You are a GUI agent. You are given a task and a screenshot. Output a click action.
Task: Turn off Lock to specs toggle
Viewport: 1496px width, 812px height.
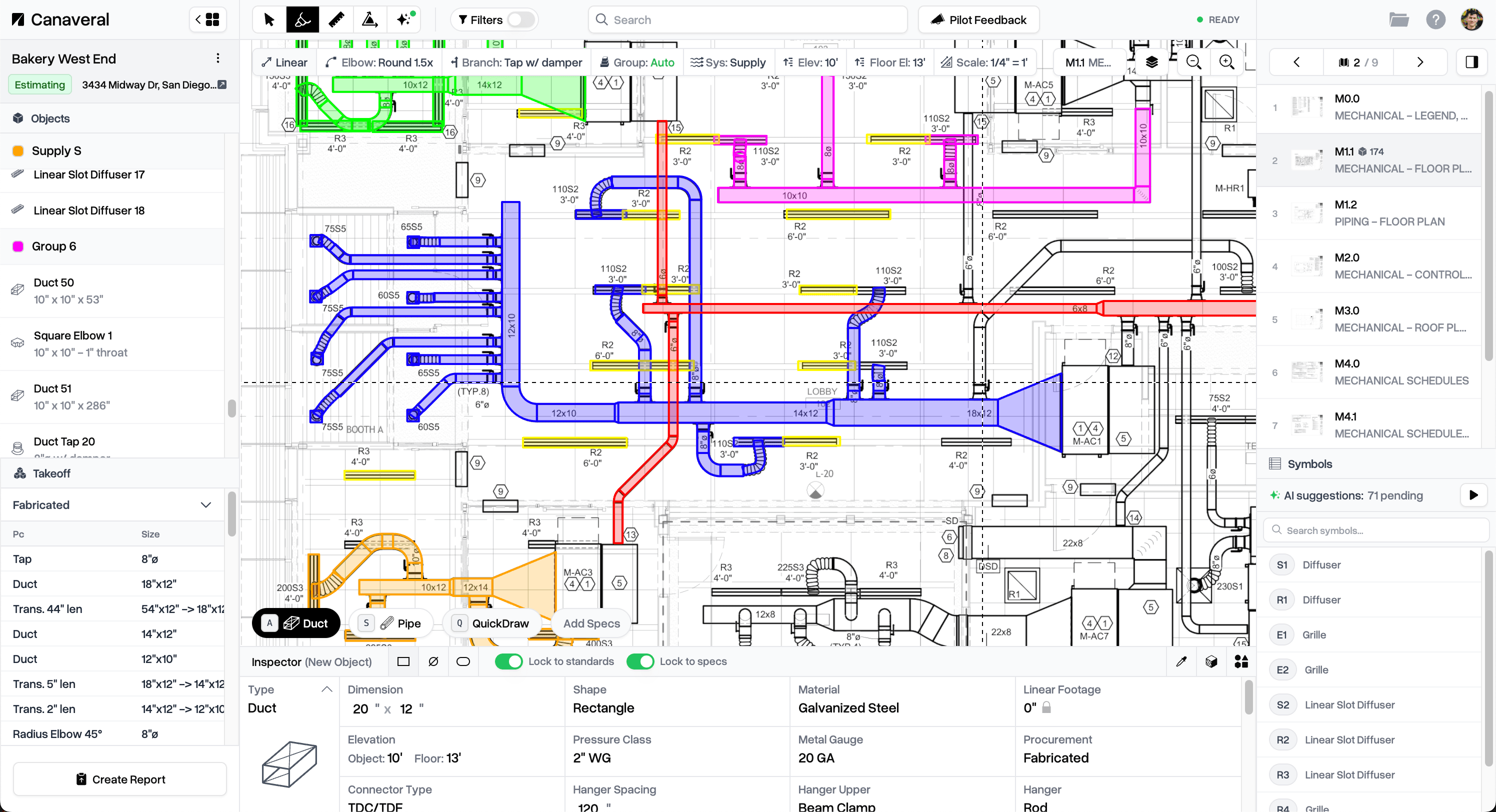pos(640,661)
